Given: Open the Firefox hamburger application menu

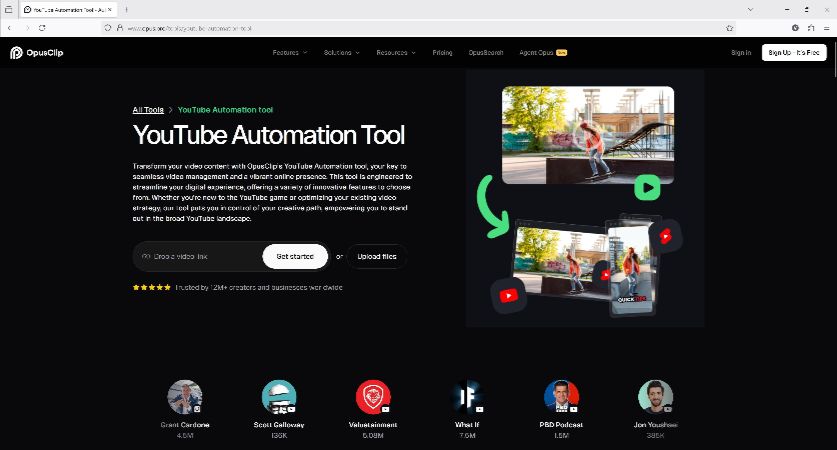Looking at the screenshot, I should pos(826,28).
